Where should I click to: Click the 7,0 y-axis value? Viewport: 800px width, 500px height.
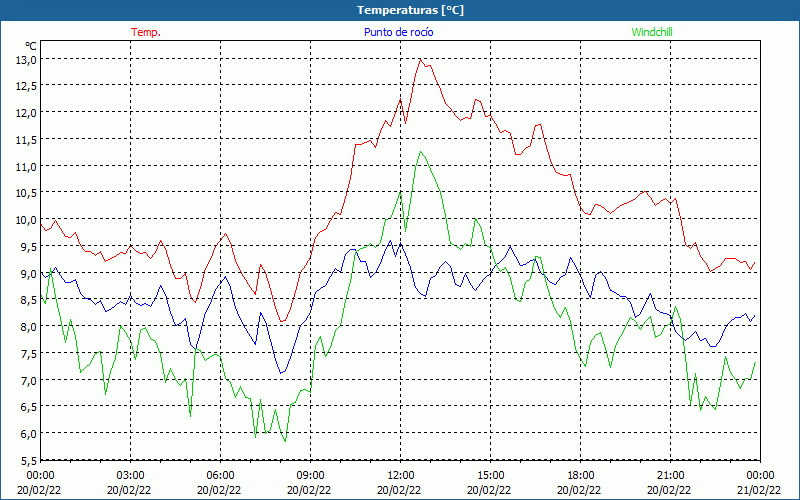tap(30, 380)
